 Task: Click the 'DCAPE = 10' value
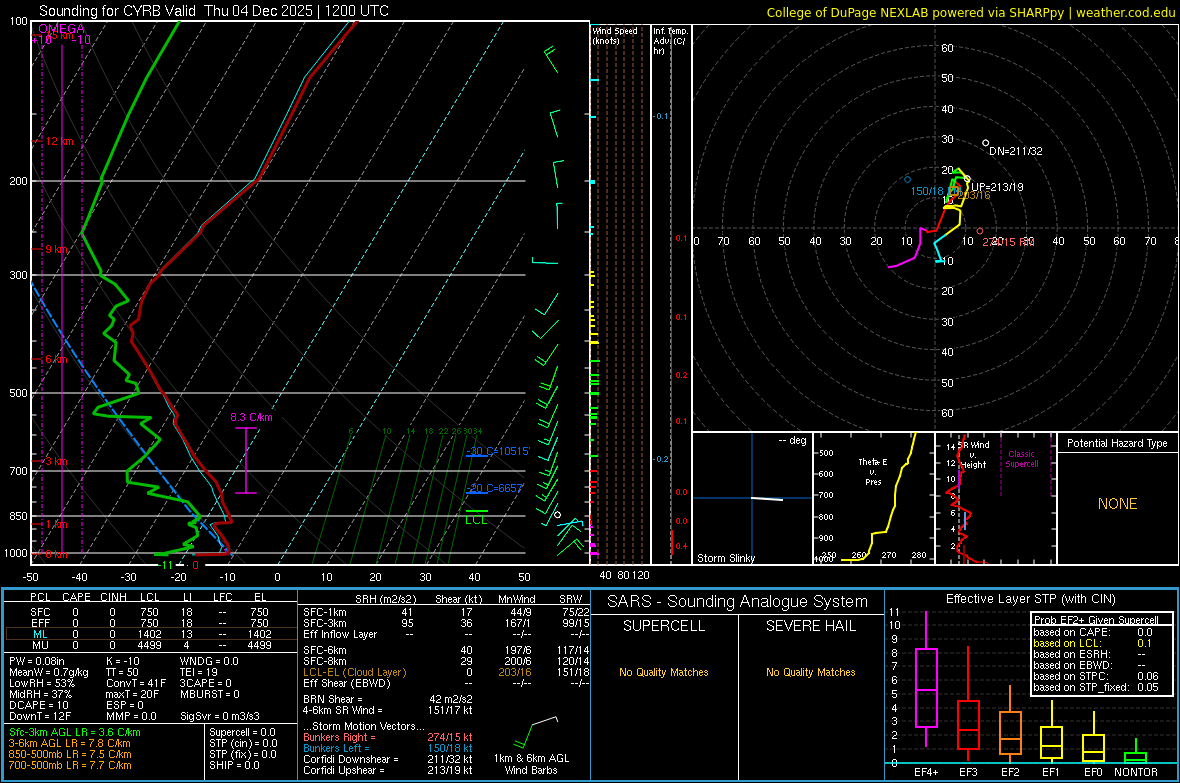pos(38,705)
